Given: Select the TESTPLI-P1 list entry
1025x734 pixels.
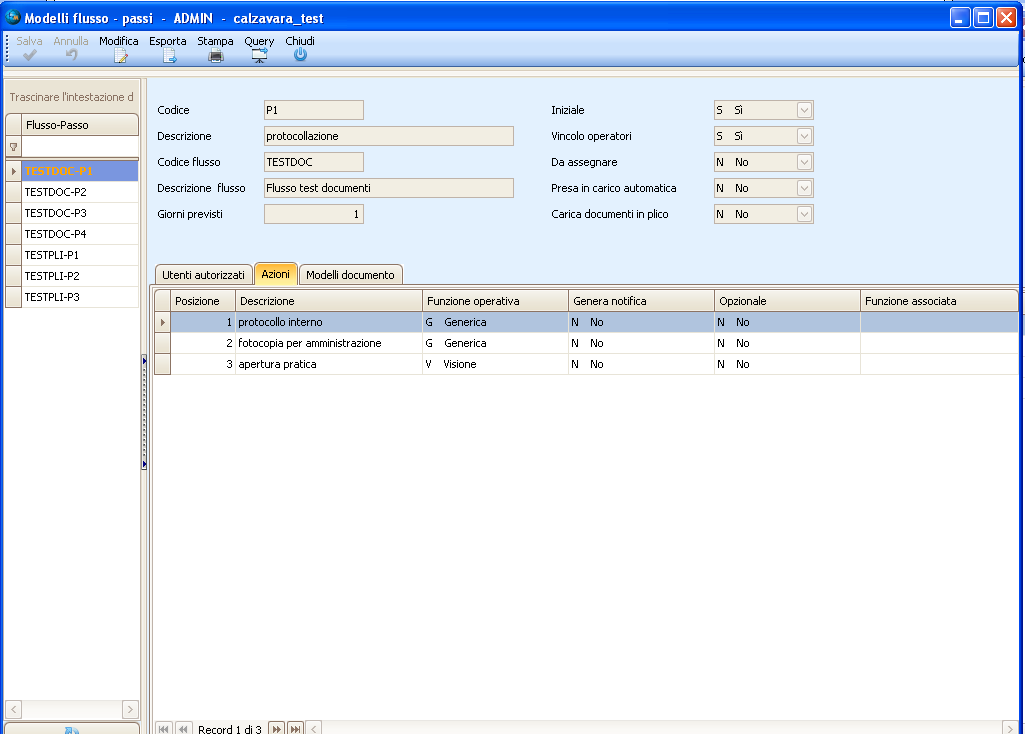Looking at the screenshot, I should 52,255.
